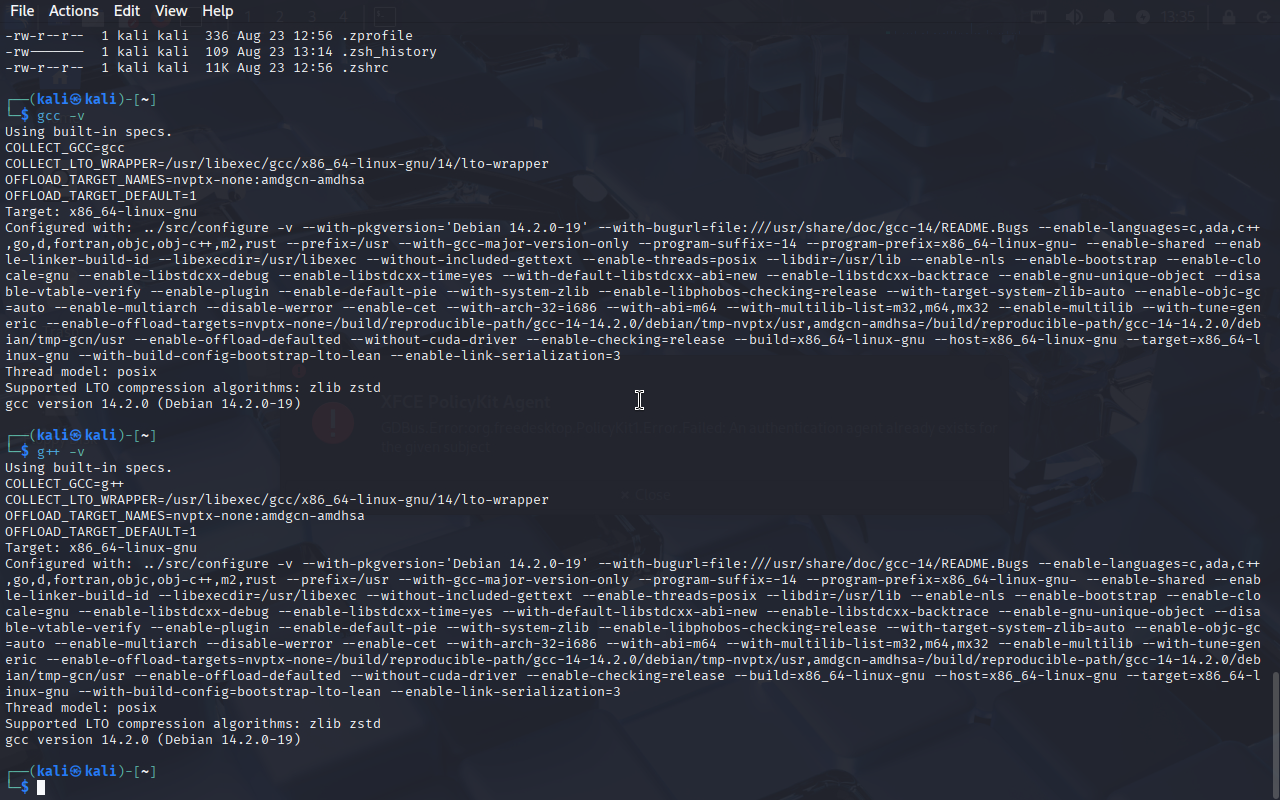Click the faint terminal launcher icon in panel
Image resolution: width=1280 pixels, height=800 pixels.
[385, 17]
